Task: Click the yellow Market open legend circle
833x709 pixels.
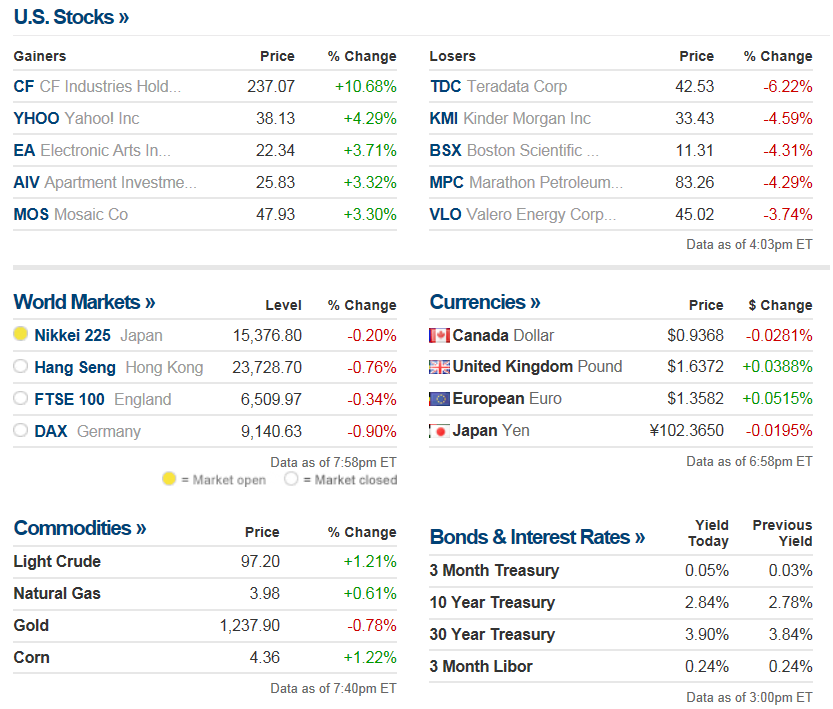Action: [x=169, y=479]
